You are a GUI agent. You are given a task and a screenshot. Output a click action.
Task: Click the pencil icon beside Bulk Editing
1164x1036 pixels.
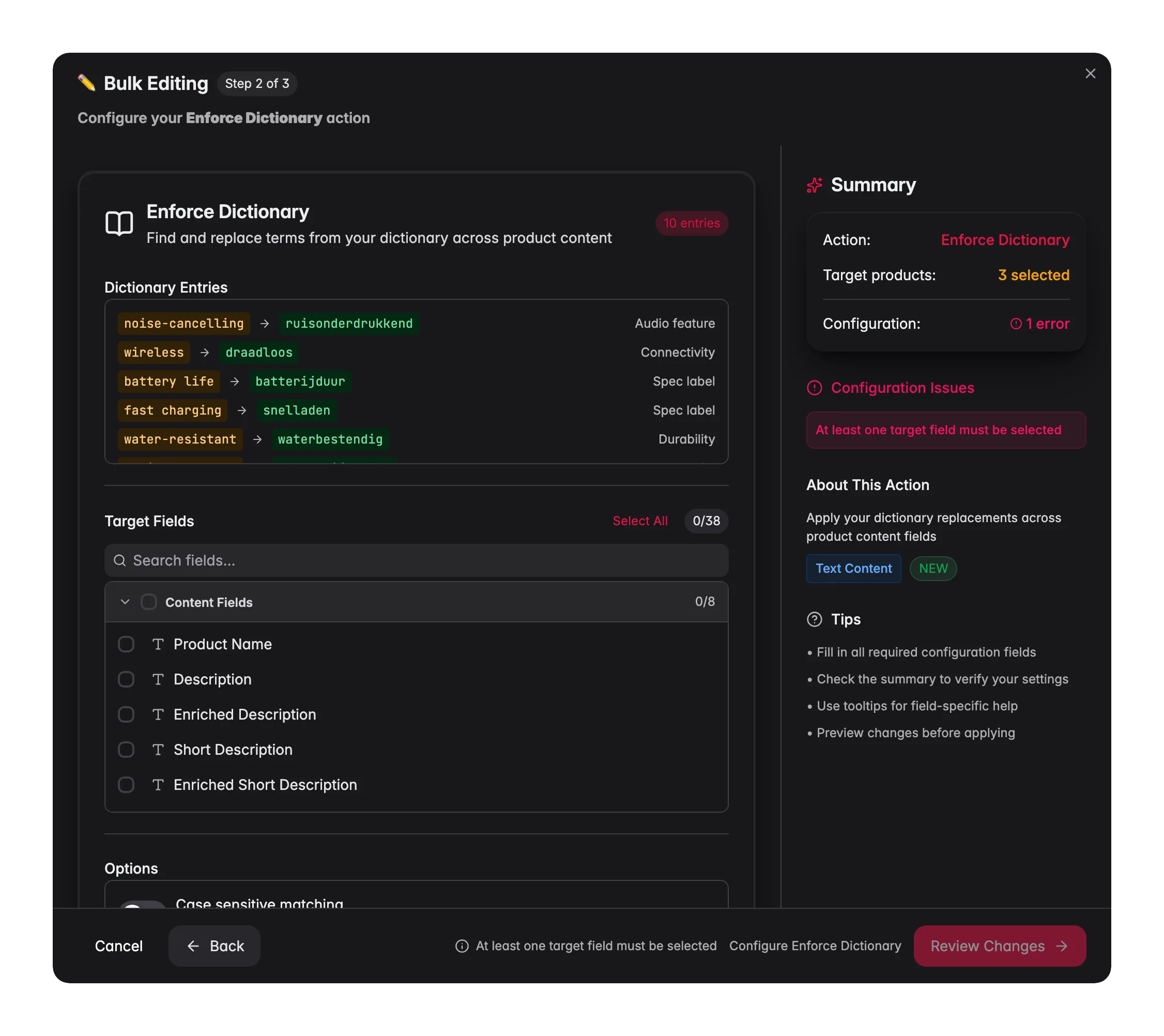(x=86, y=83)
